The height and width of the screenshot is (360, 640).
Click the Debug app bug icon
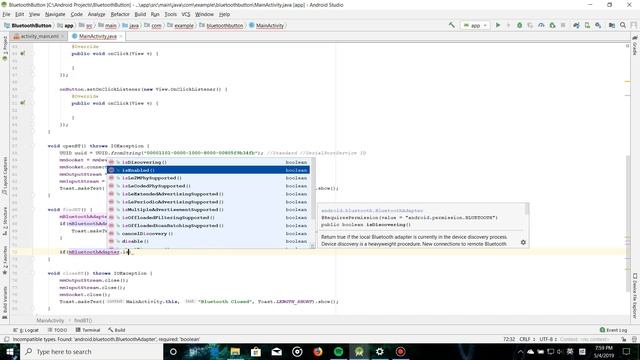519,25
